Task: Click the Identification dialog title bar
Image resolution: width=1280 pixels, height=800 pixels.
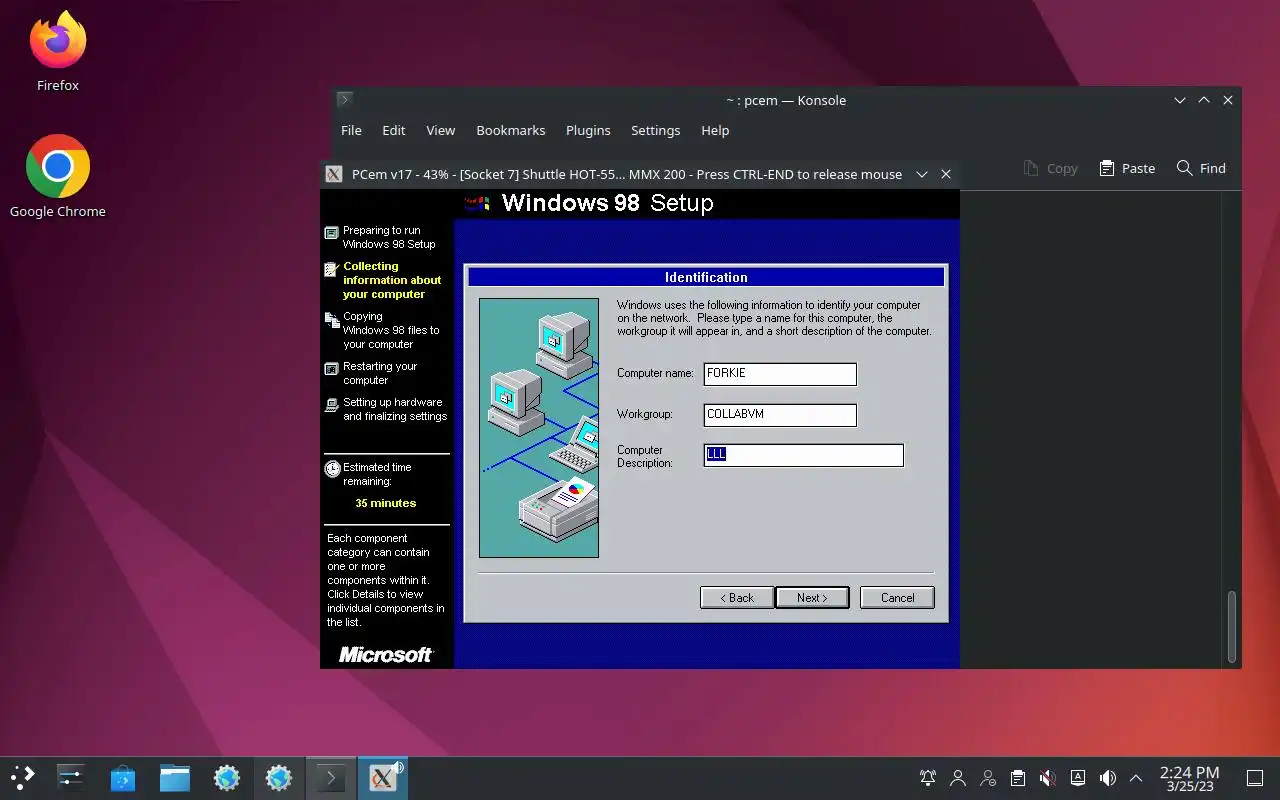Action: pyautogui.click(x=706, y=277)
